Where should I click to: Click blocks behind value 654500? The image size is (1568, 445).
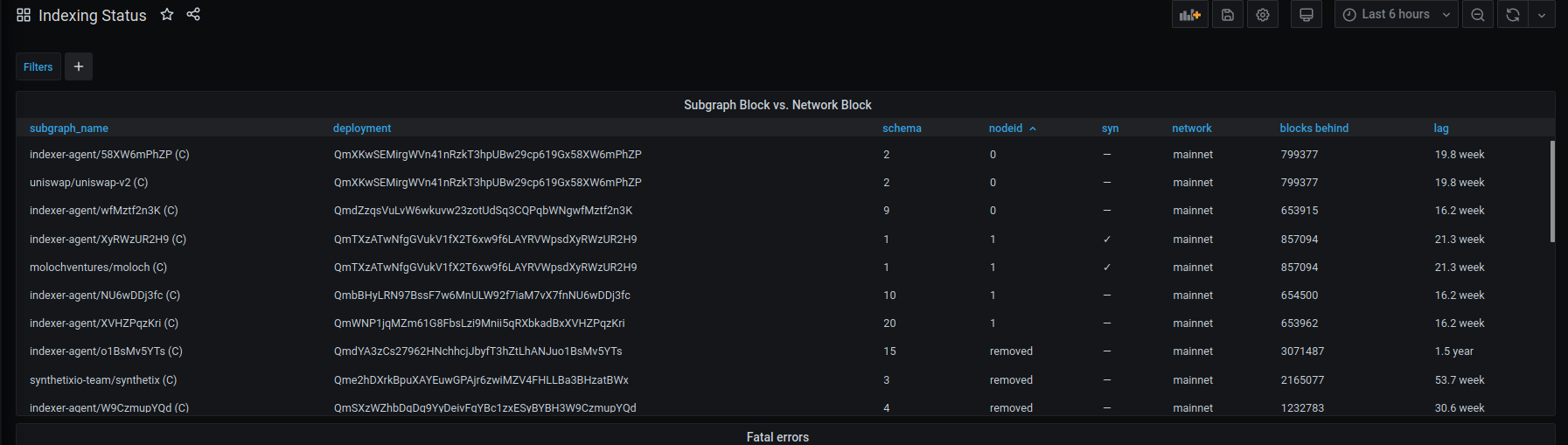(x=1300, y=296)
